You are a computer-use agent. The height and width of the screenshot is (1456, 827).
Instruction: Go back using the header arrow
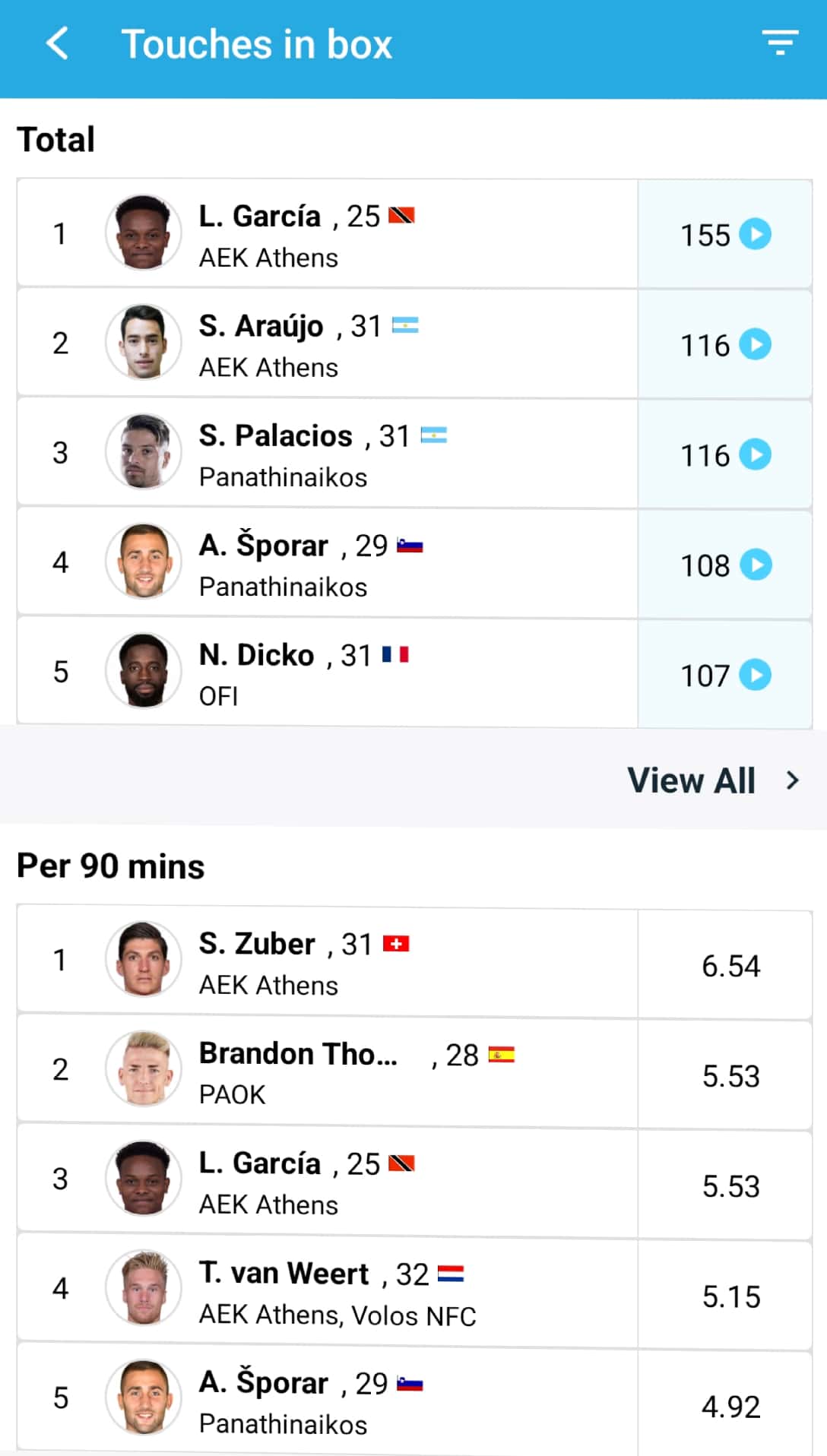(x=58, y=43)
